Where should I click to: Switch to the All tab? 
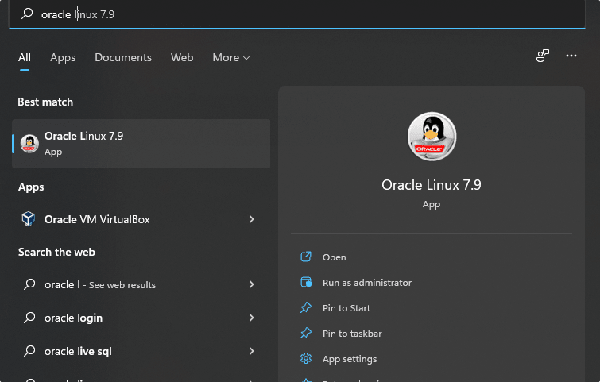(24, 57)
